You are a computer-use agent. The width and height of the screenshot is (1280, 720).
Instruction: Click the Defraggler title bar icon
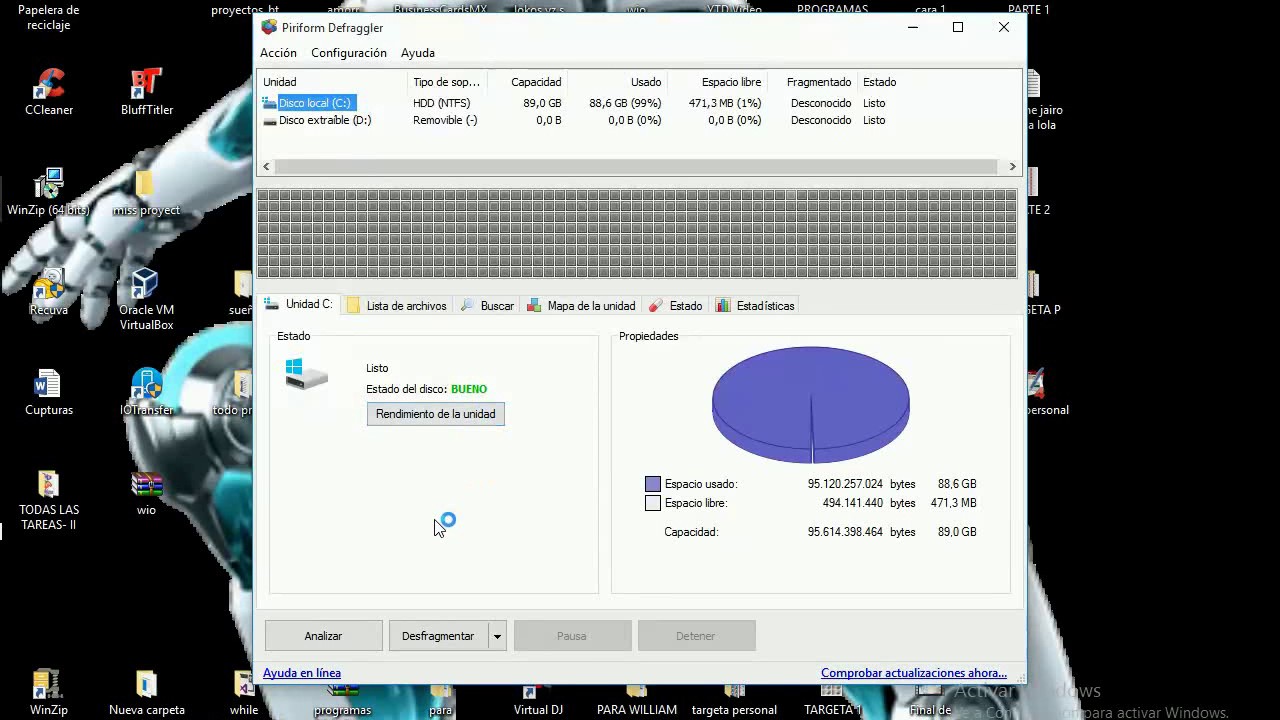269,27
